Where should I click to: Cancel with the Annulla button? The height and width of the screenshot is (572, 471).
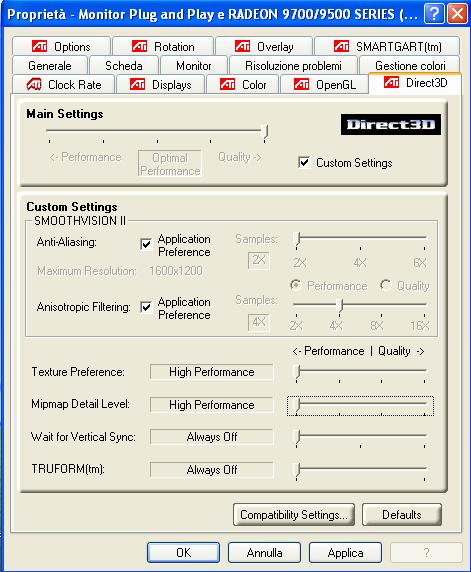pos(265,553)
